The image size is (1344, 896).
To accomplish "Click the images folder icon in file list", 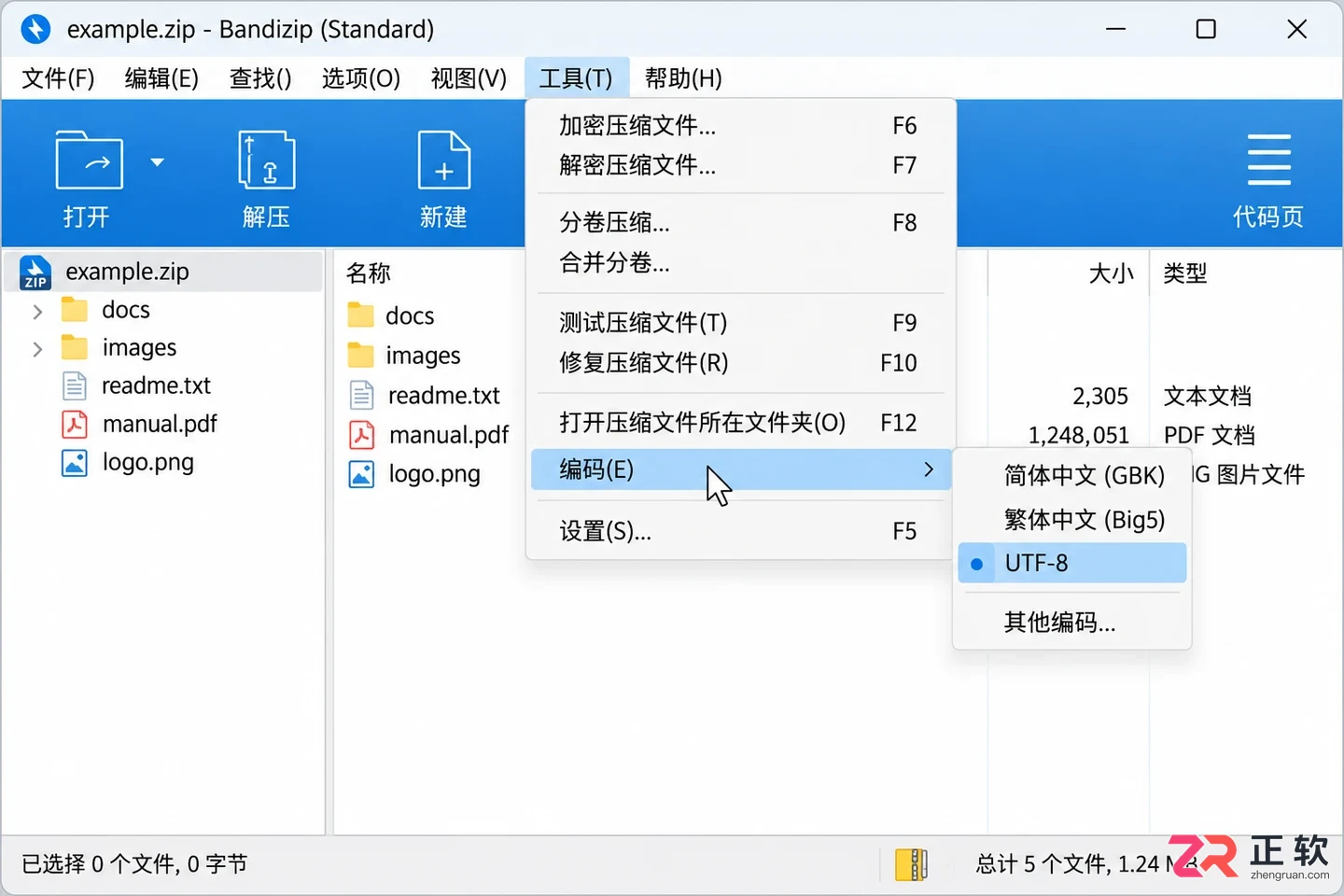I will (360, 355).
